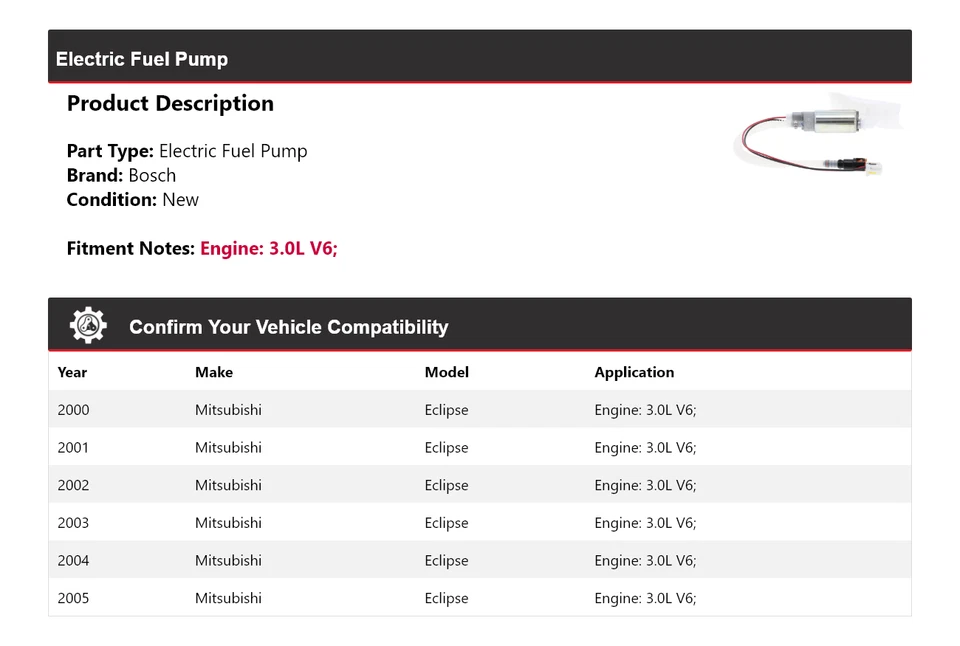Click the 2005 year cell
Viewport: 960px width, 646px height.
tap(73, 598)
